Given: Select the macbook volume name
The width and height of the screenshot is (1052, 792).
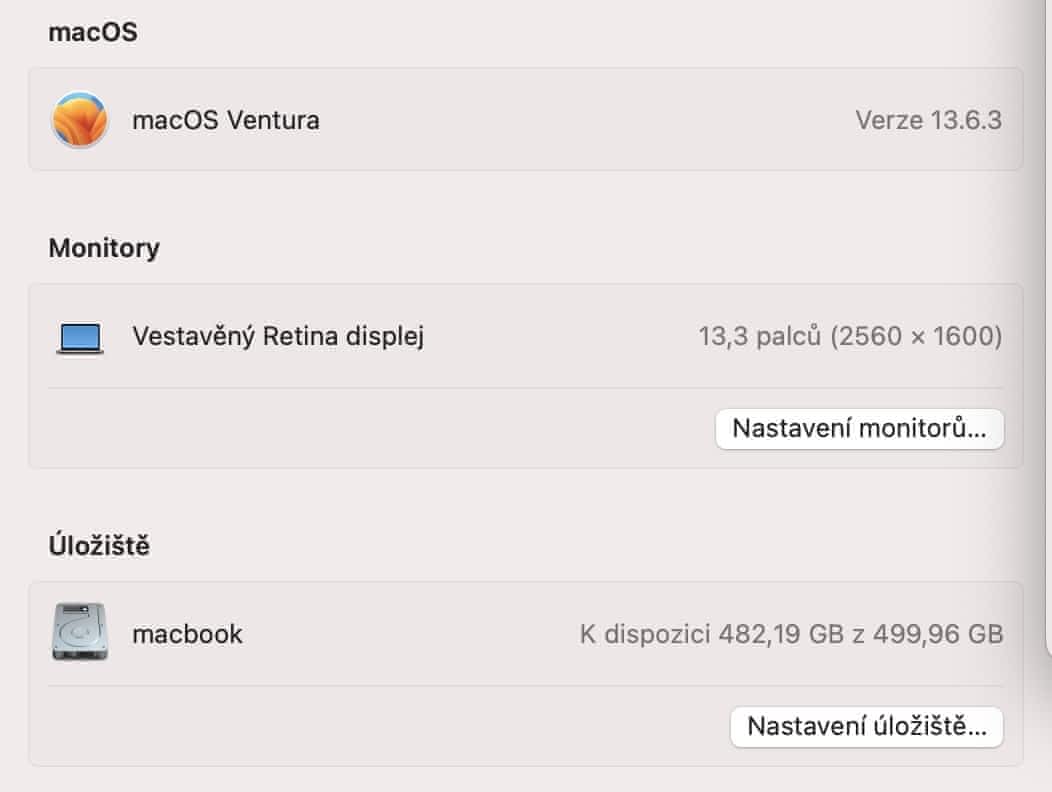Looking at the screenshot, I should click(187, 634).
